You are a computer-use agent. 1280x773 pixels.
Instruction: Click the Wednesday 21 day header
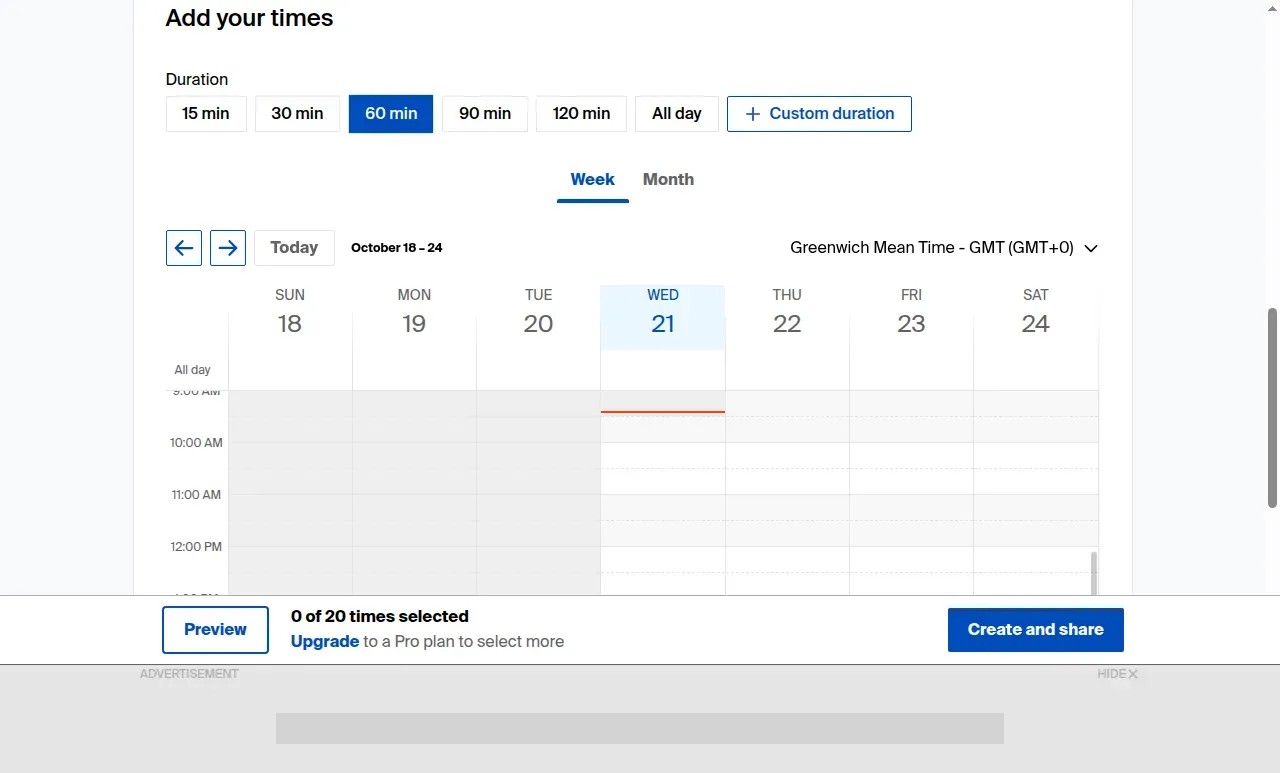[x=663, y=317]
